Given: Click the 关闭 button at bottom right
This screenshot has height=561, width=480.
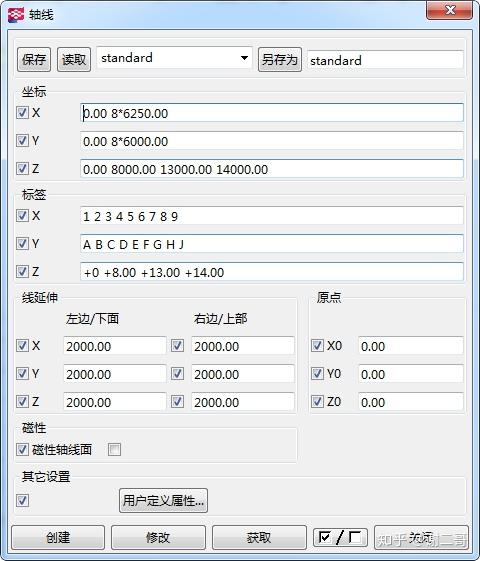Looking at the screenshot, I should pyautogui.click(x=421, y=537).
